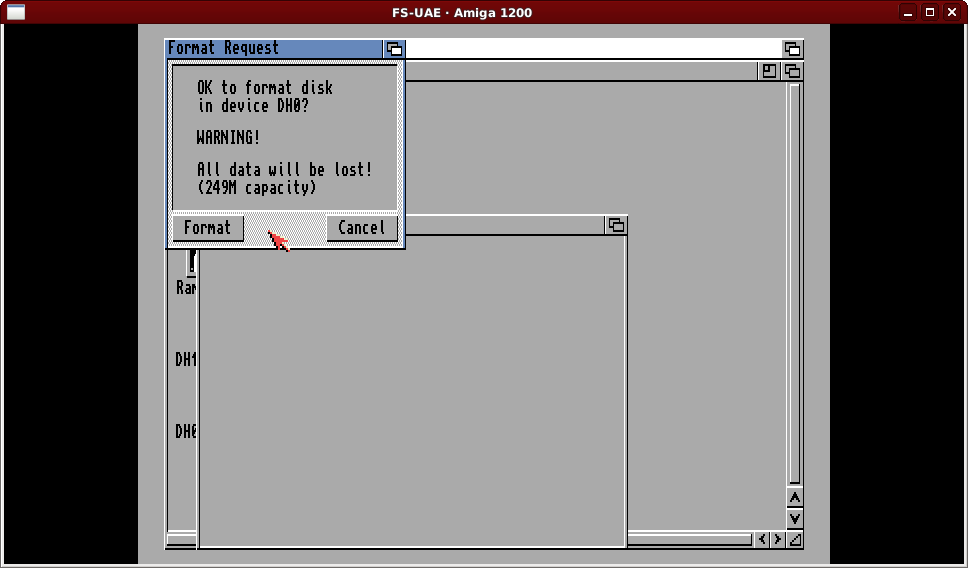Click depth gadget of the inner front window
This screenshot has height=568, width=968.
pyautogui.click(x=616, y=225)
